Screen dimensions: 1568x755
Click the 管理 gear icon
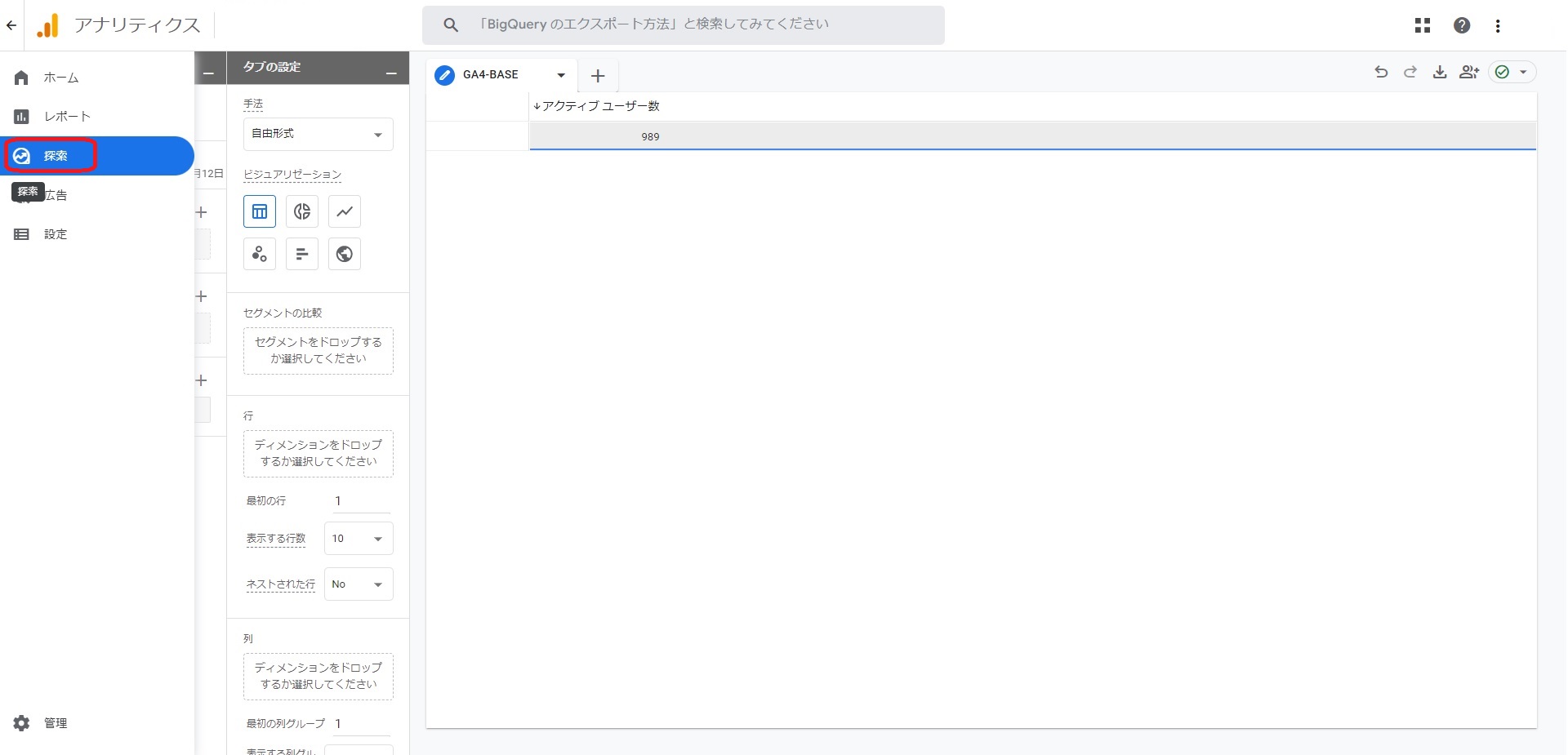pos(21,723)
